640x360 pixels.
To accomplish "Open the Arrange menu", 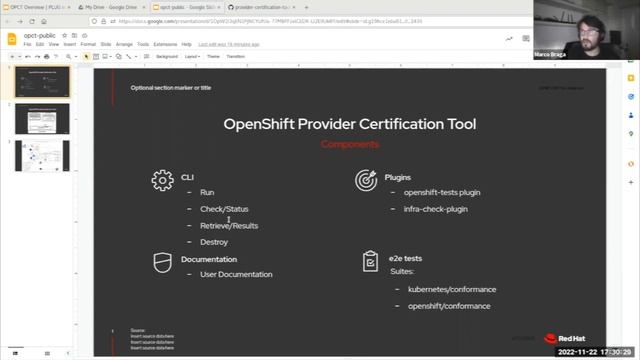I will click(124, 44).
